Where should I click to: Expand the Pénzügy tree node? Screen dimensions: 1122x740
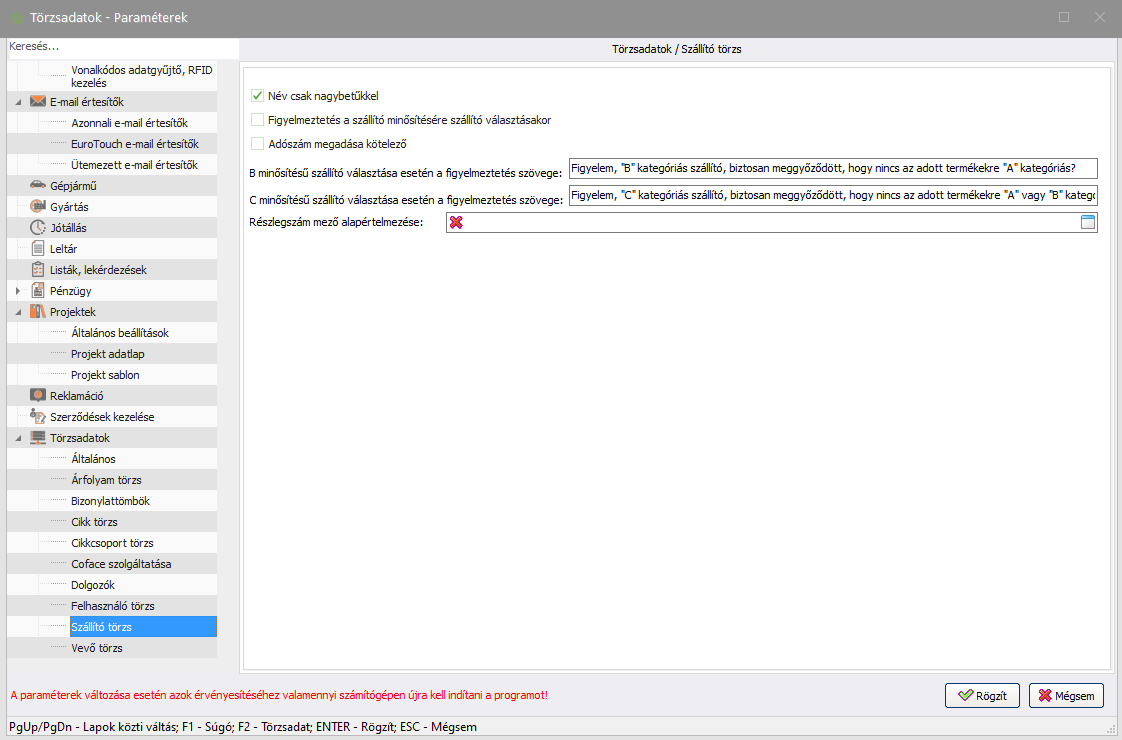pyautogui.click(x=18, y=291)
